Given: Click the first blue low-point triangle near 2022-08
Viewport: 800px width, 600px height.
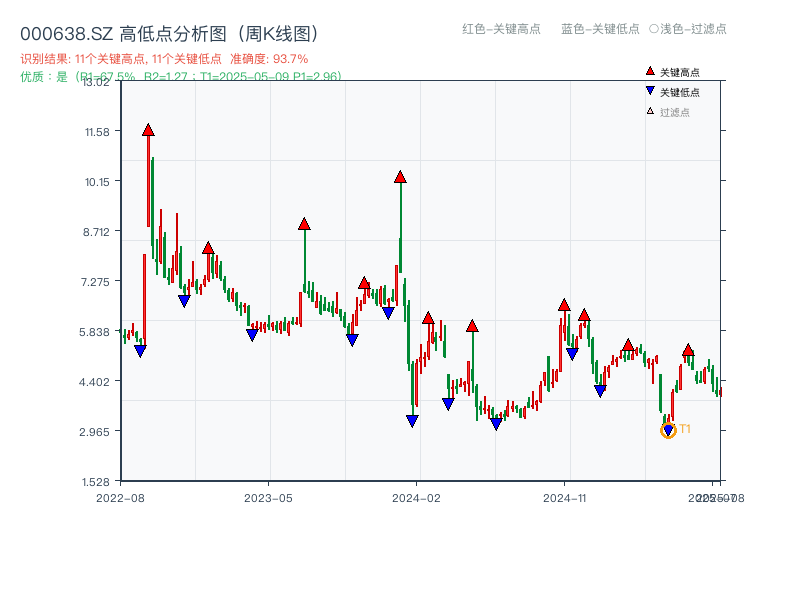Looking at the screenshot, I should click(x=138, y=350).
